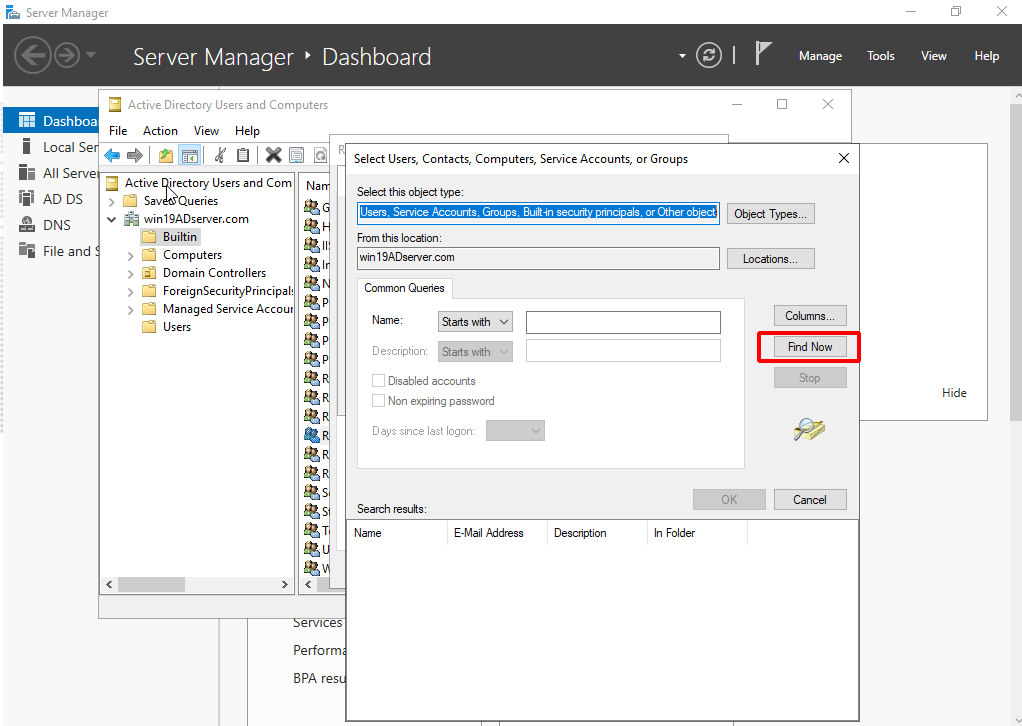Collapse the win19ADserver.com domain node

[x=112, y=219]
